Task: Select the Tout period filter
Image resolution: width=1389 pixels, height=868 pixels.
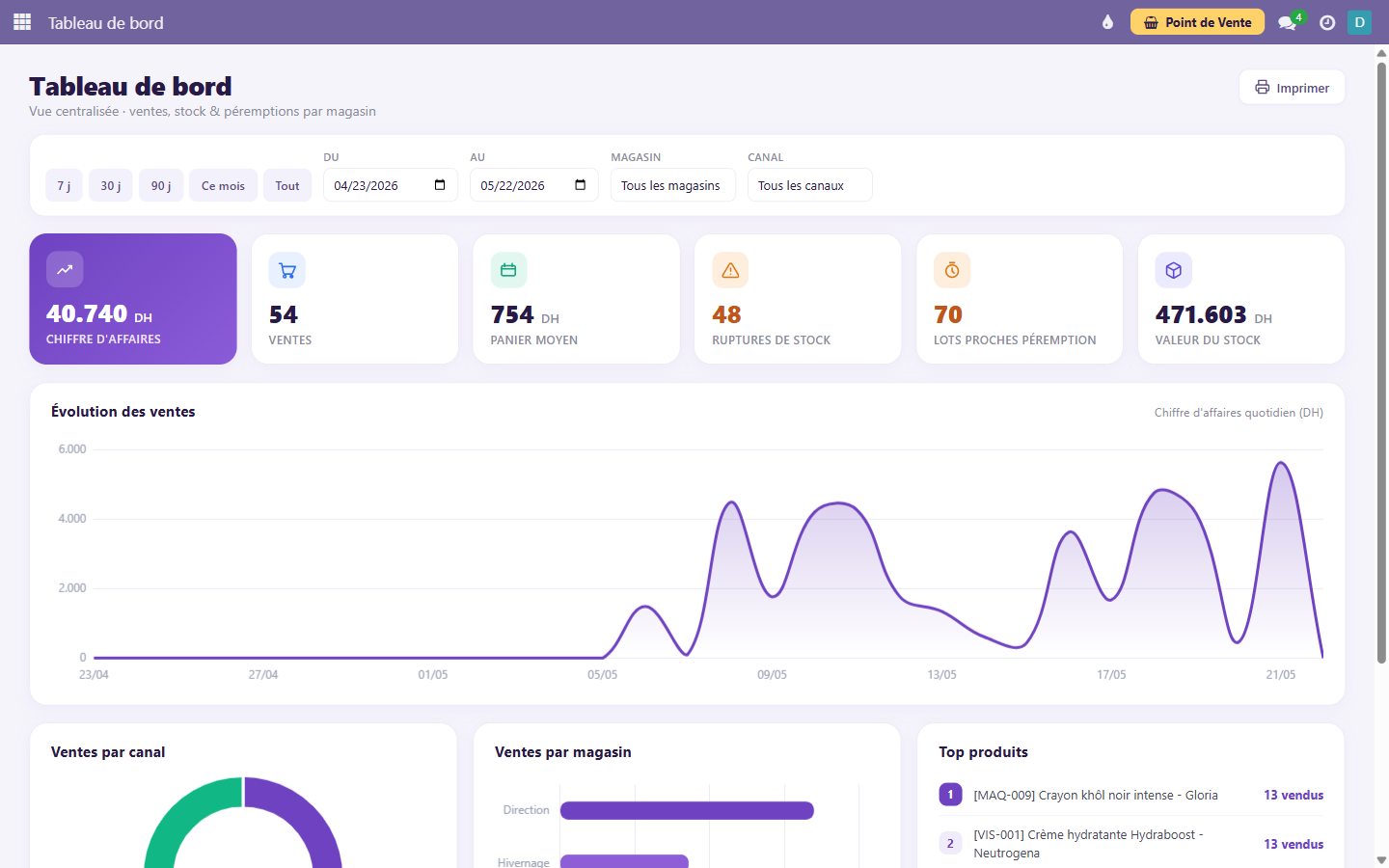Action: click(287, 185)
